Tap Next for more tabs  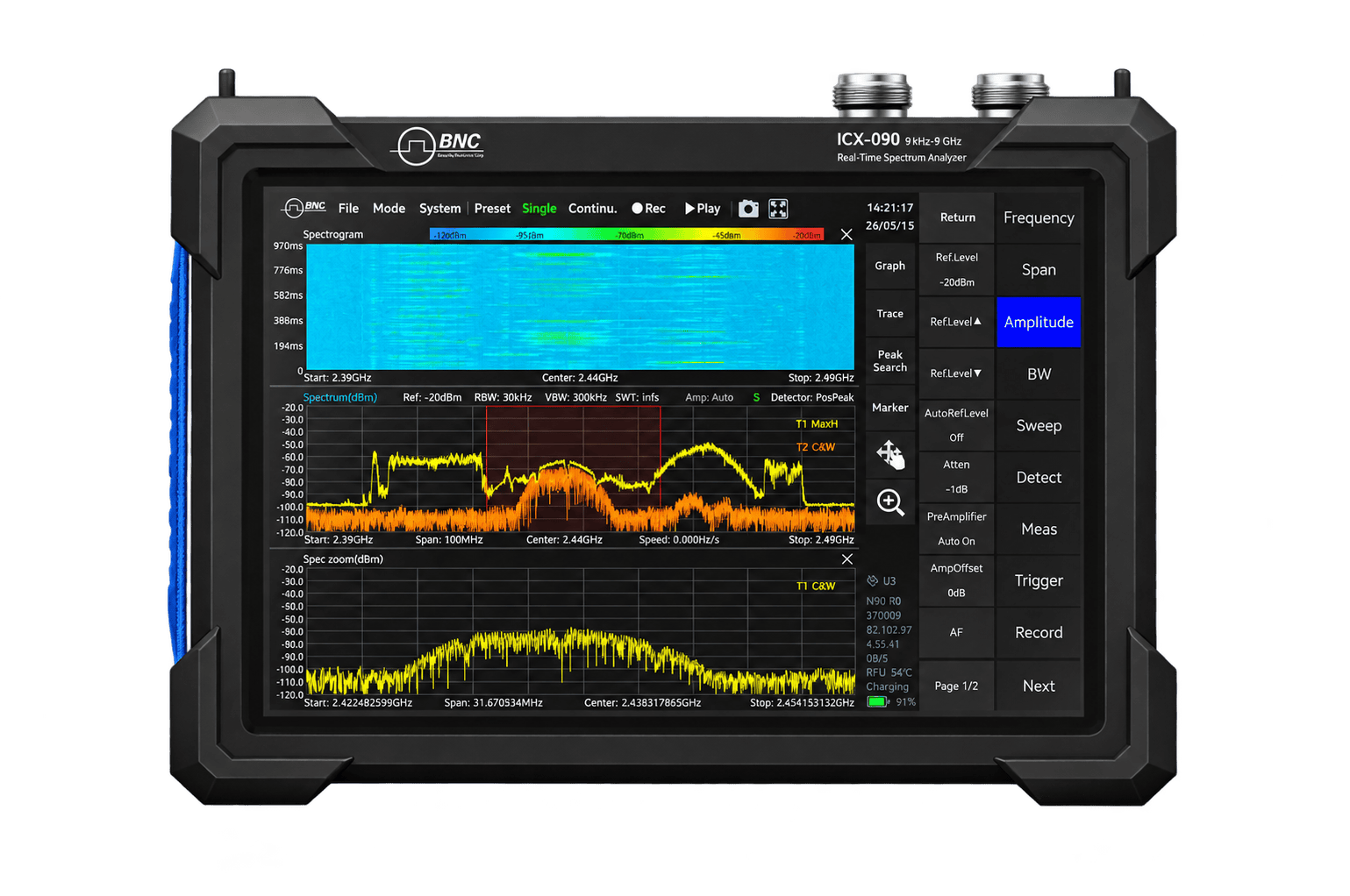[x=1039, y=686]
